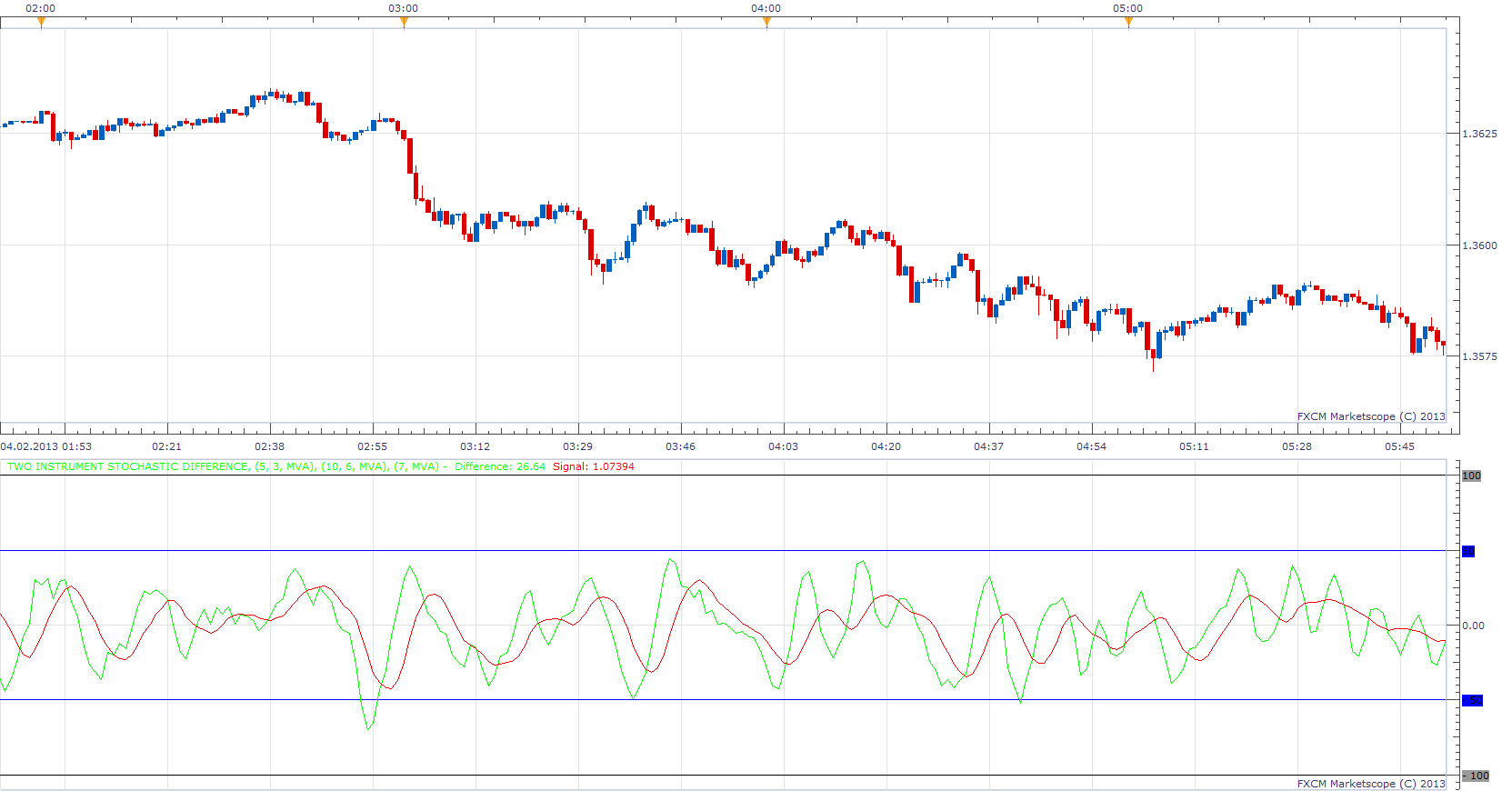Click the 03:29 time axis label

[577, 446]
